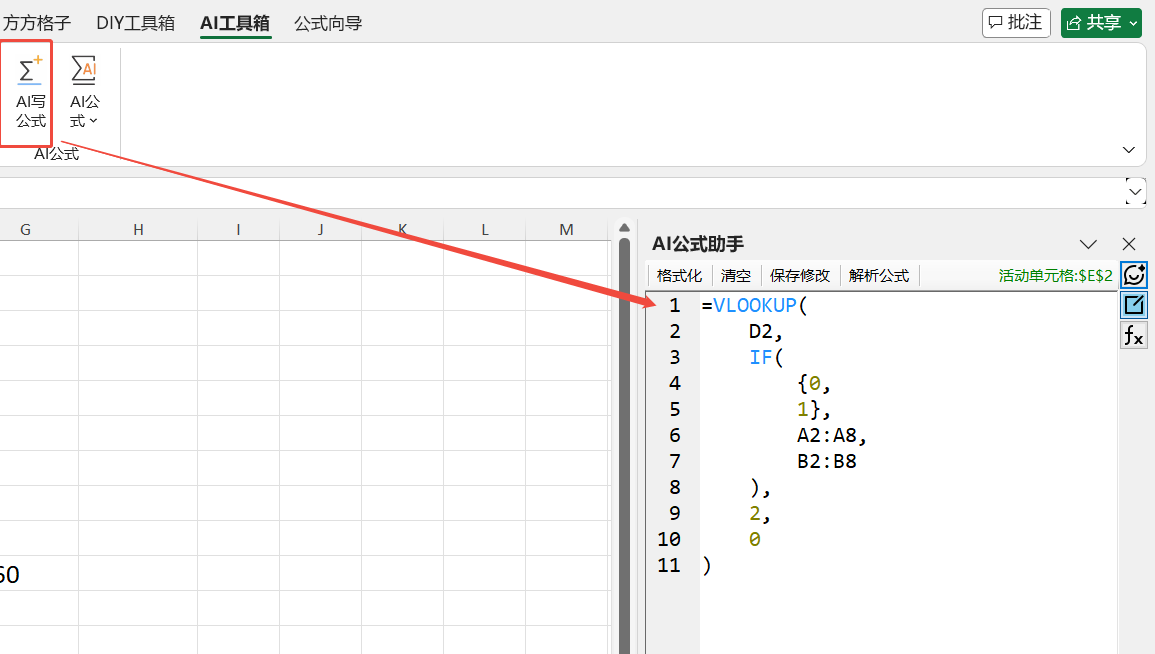The width and height of the screenshot is (1155, 654).
Task: Click 清空 to clear the formula
Action: tap(736, 275)
